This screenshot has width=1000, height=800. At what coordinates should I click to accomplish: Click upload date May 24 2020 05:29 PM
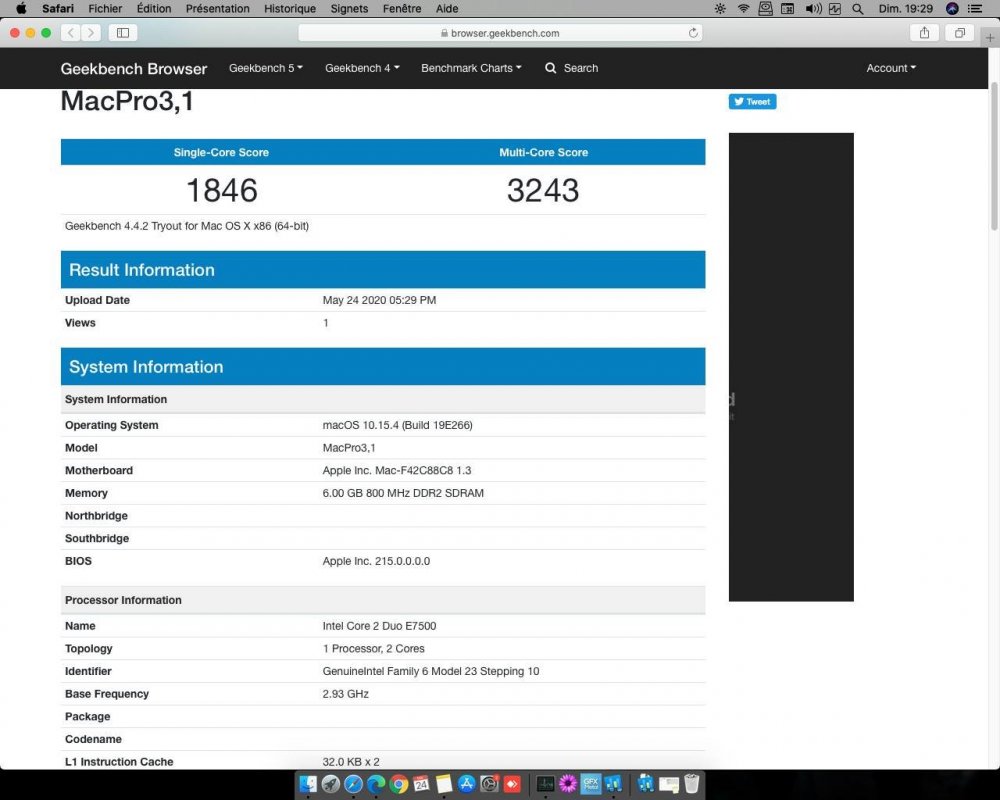click(379, 300)
